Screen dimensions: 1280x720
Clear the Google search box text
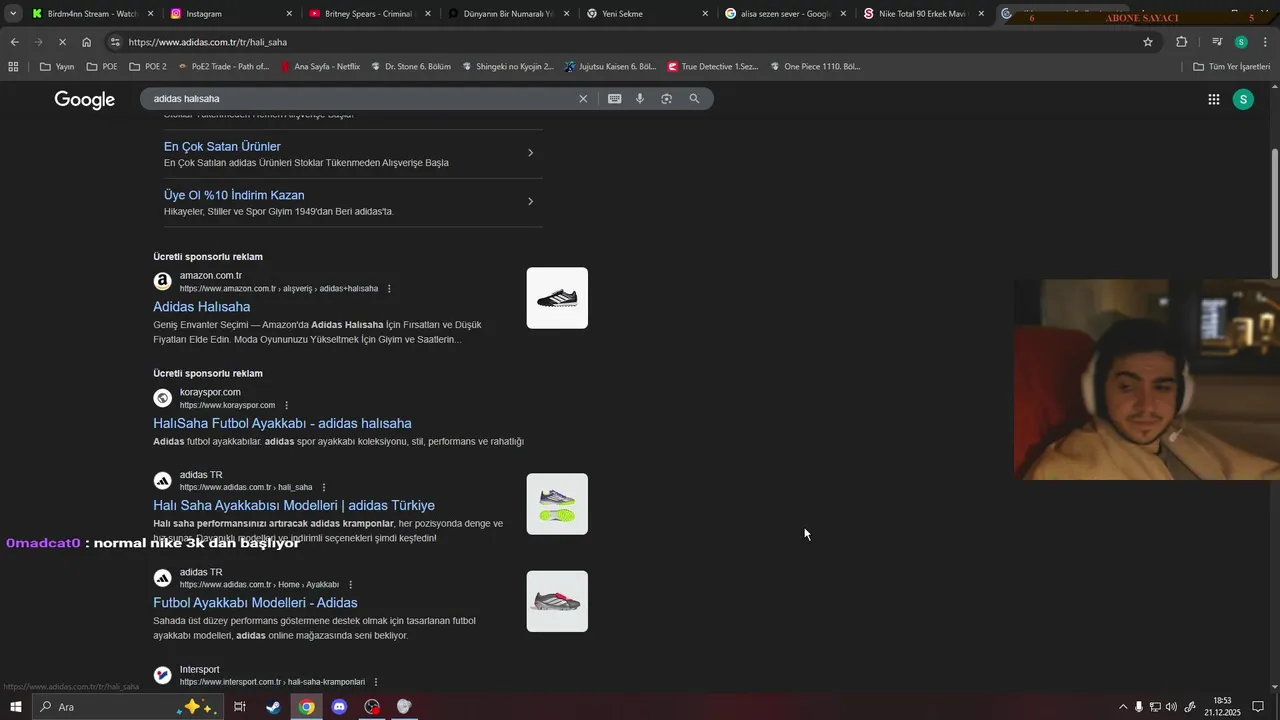pos(583,99)
